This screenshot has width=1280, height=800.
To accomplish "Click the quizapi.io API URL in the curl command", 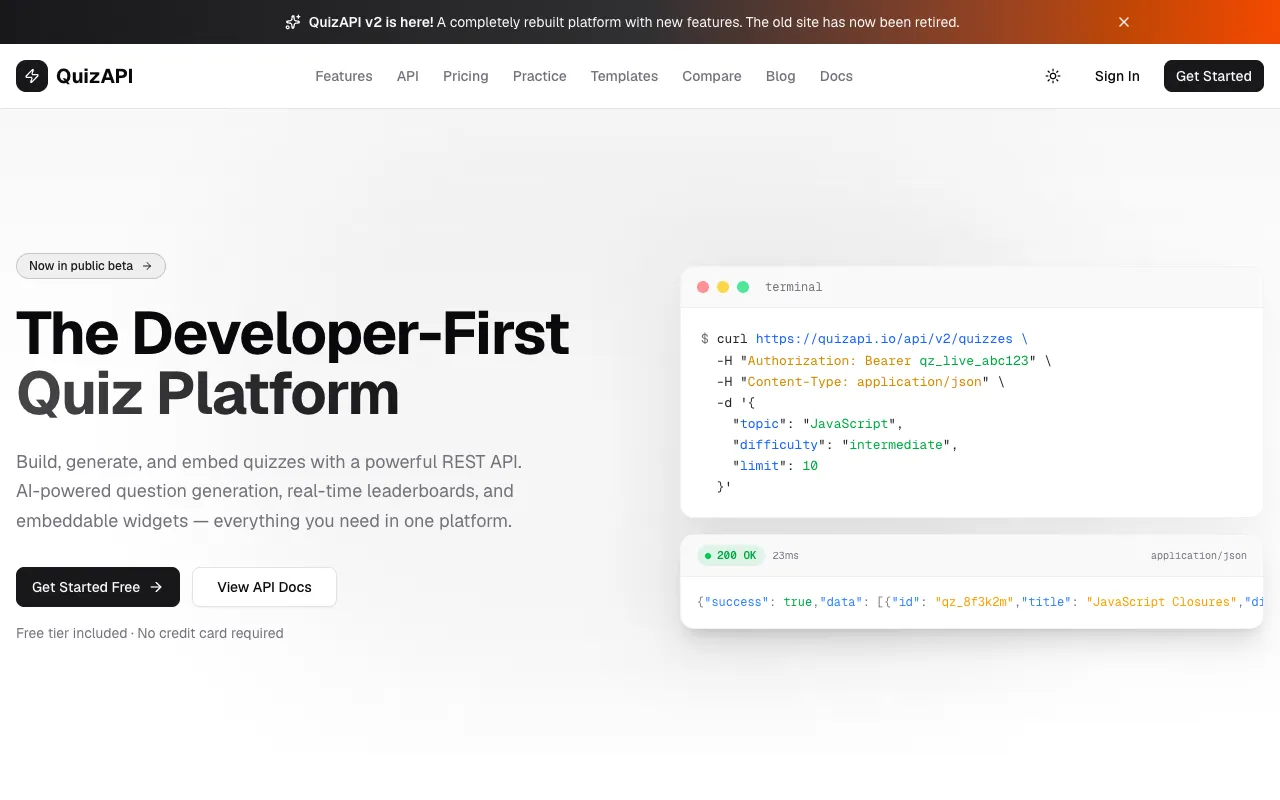I will click(x=884, y=339).
